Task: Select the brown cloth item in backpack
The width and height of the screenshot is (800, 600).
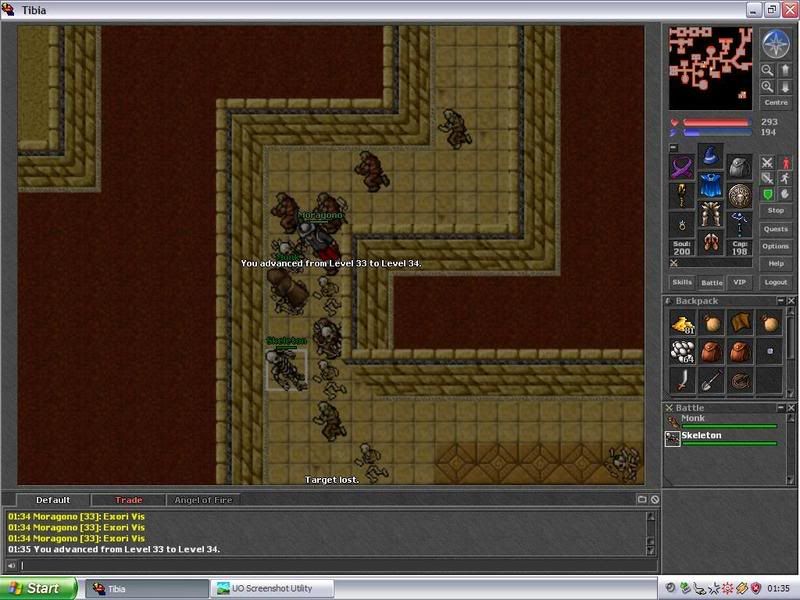Action: [740, 323]
